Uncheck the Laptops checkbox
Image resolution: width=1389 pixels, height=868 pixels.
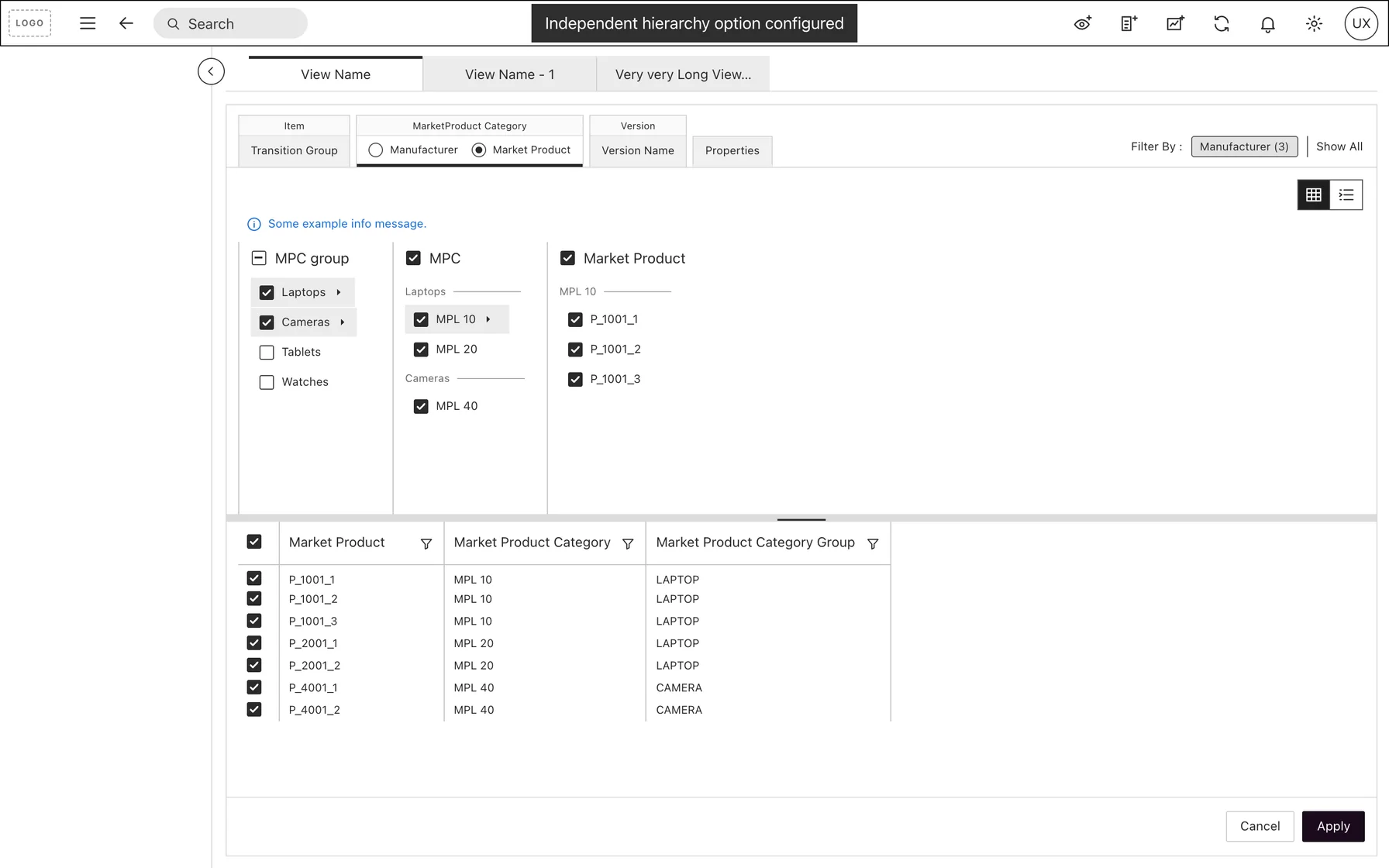(267, 292)
